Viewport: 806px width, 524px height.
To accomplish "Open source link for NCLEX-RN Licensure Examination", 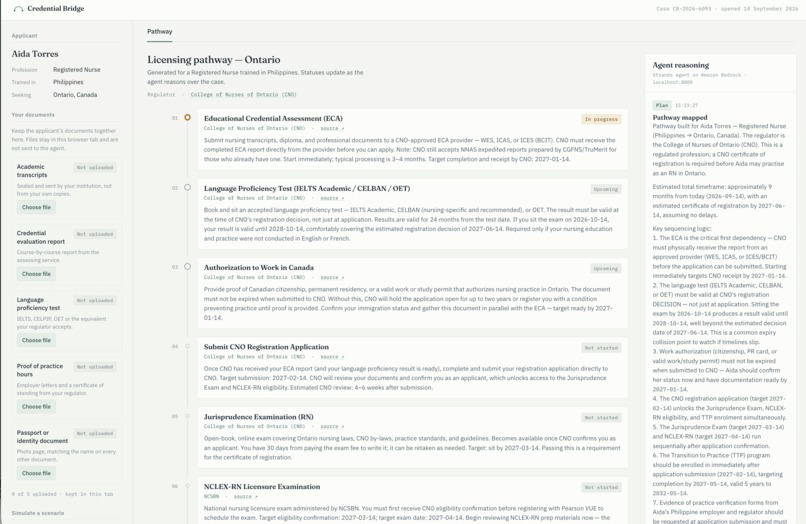I will point(245,497).
